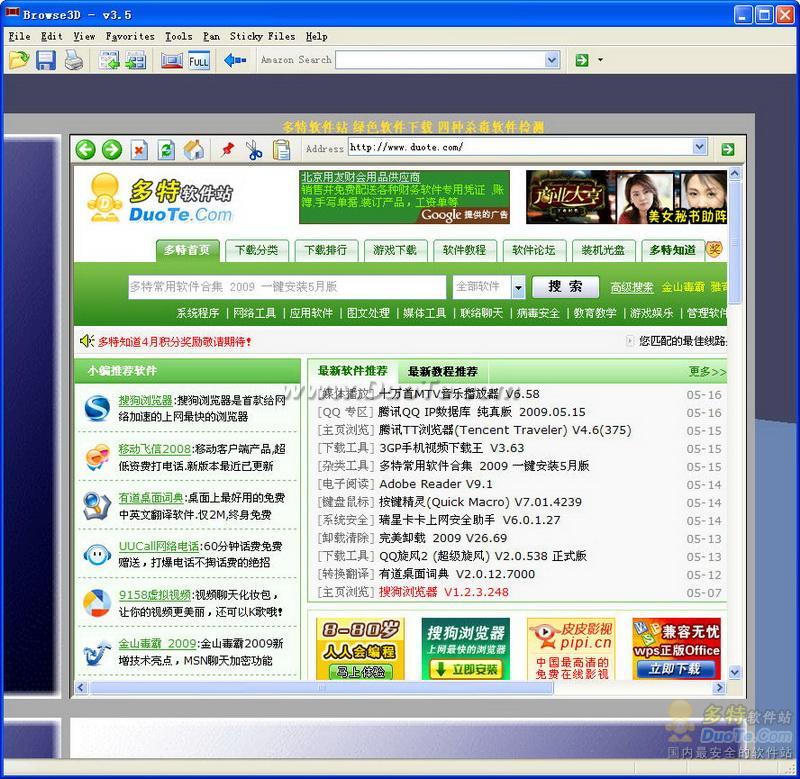Expand the address bar URL dropdown
Image resolution: width=800 pixels, height=779 pixels.
click(699, 147)
